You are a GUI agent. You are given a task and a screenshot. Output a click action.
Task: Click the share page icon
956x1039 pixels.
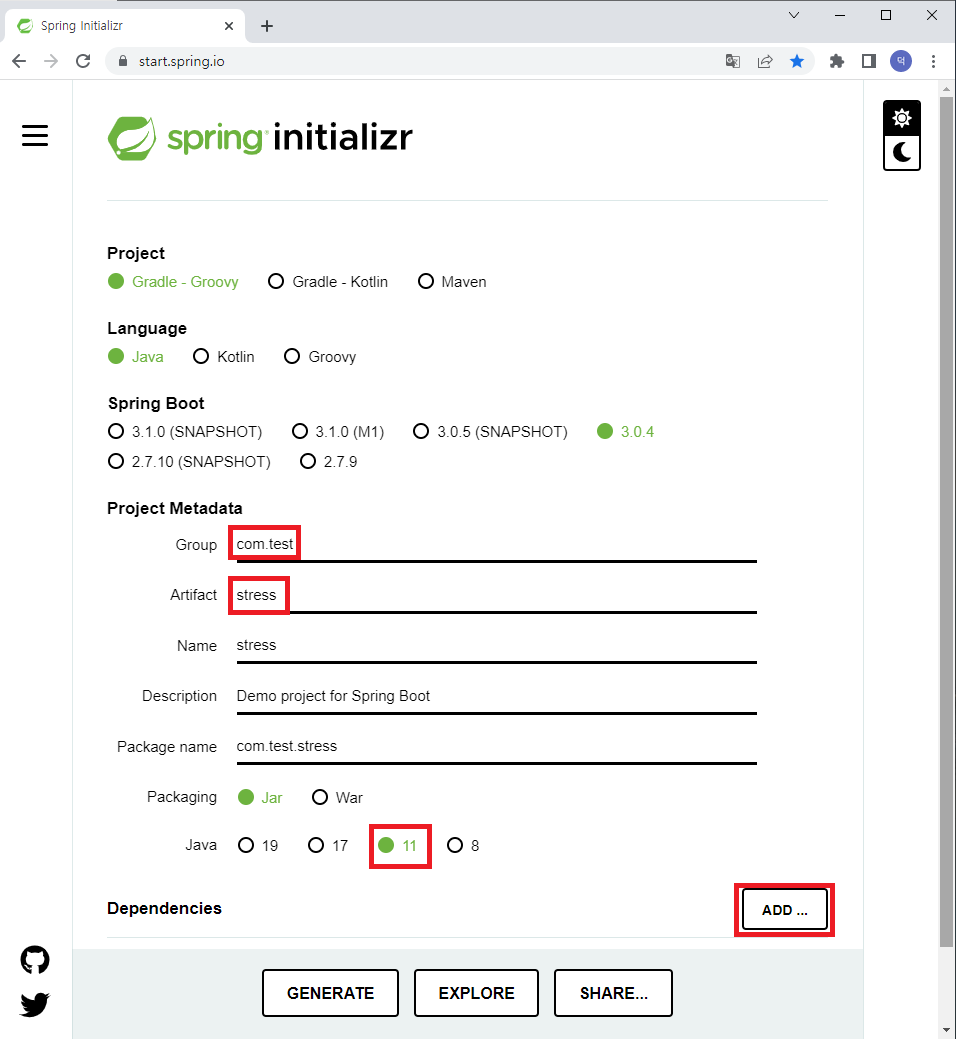pos(765,61)
